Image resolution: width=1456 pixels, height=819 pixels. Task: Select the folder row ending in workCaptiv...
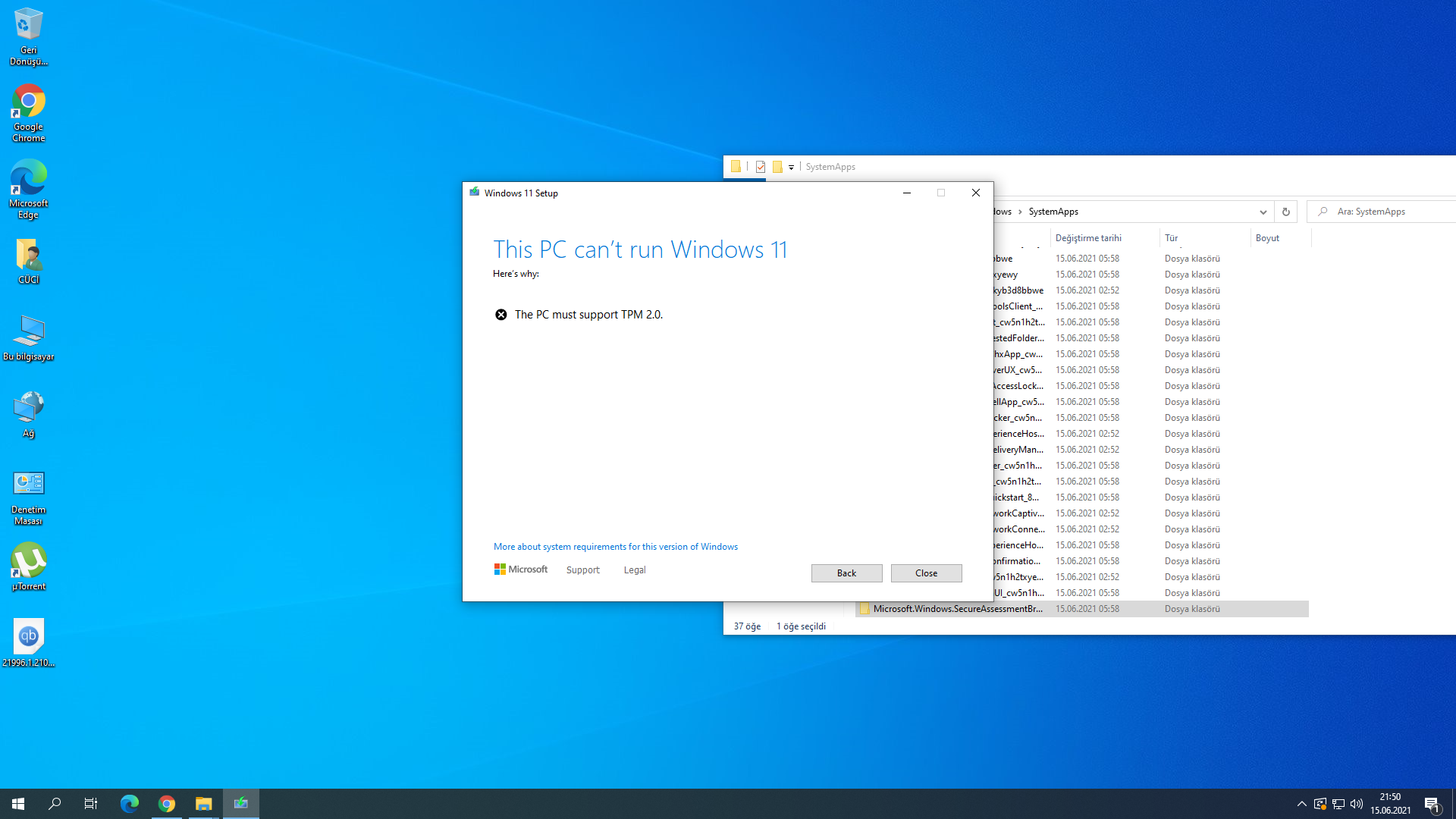click(x=1151, y=513)
